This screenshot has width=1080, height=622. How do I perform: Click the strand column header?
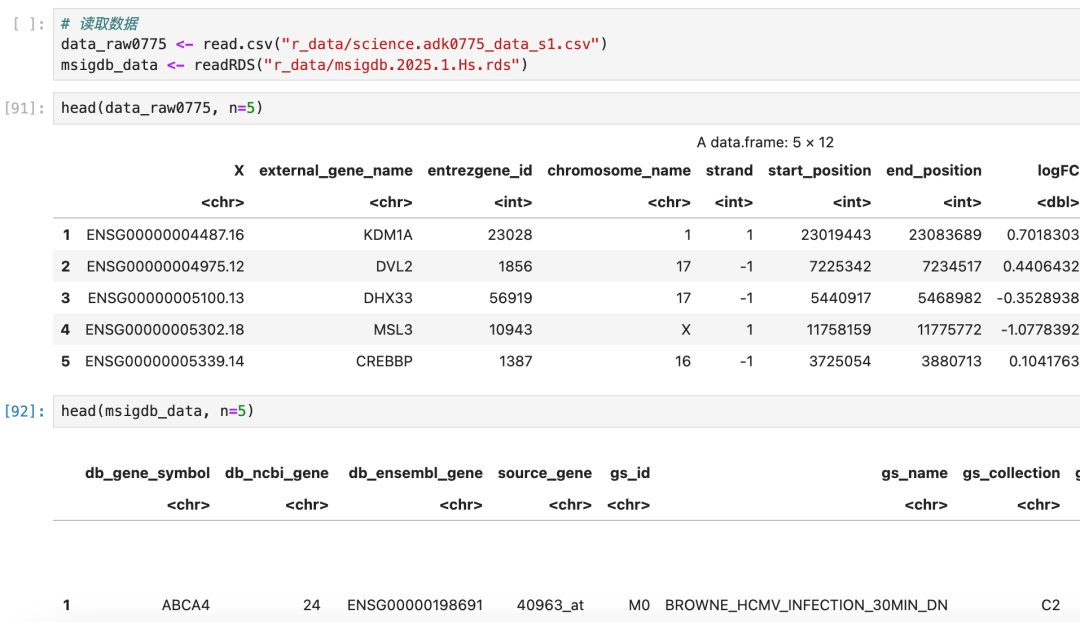click(729, 171)
